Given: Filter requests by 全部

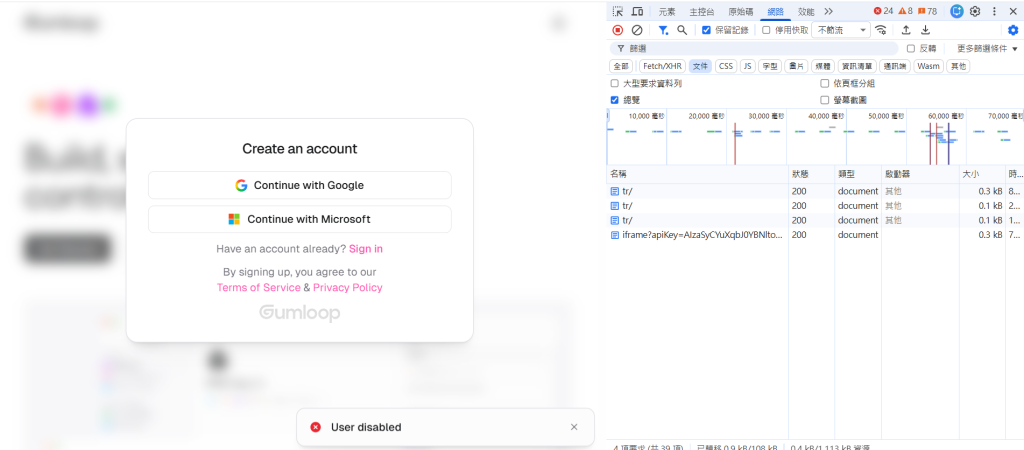Looking at the screenshot, I should [x=621, y=66].
